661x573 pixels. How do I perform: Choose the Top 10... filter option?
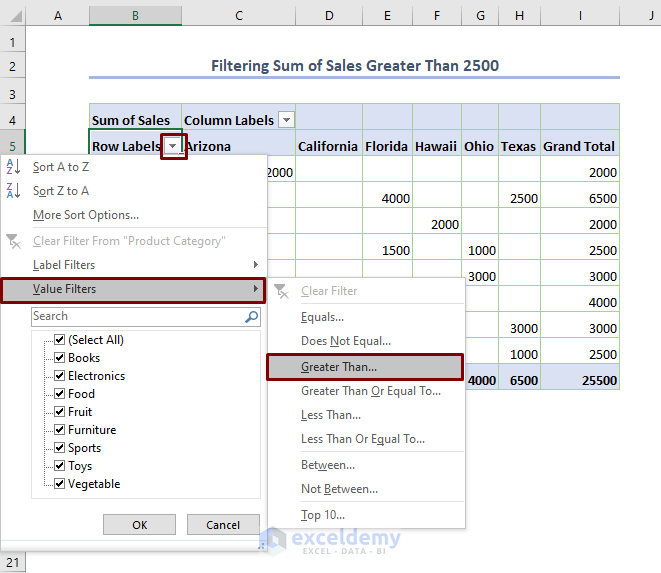(x=325, y=515)
